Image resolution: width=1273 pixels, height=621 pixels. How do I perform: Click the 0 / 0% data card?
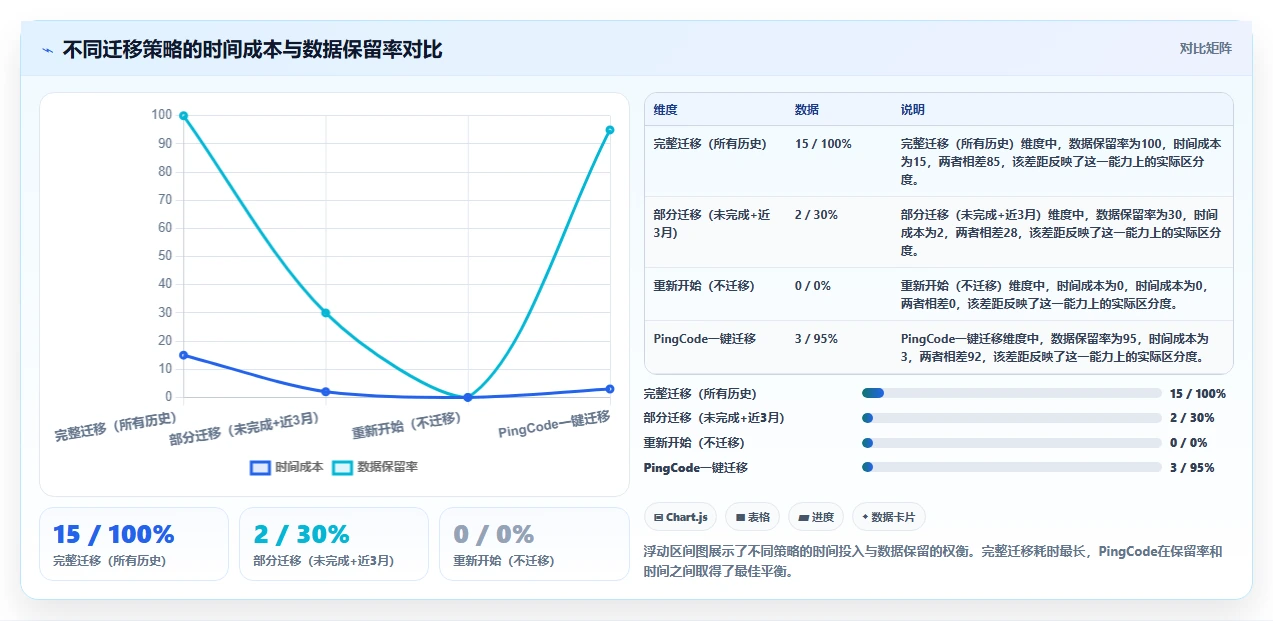(x=534, y=544)
